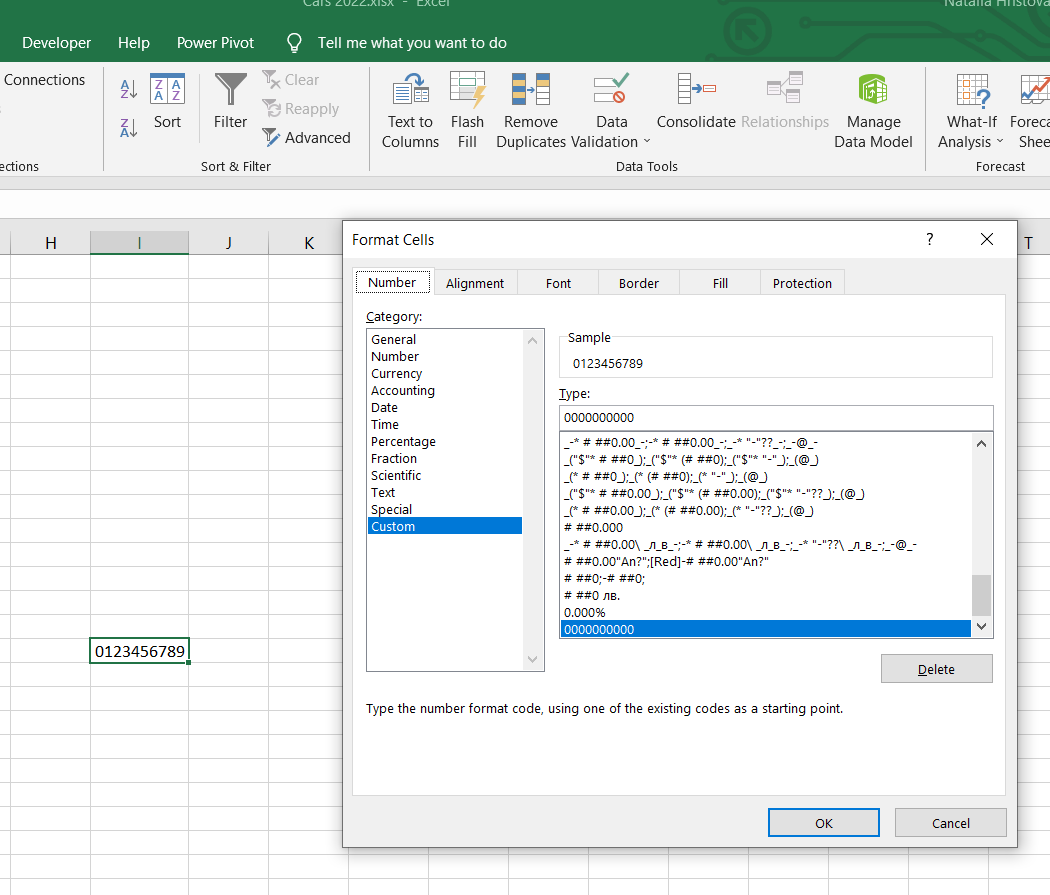Viewport: 1050px width, 895px height.
Task: Switch to the Alignment tab
Action: point(475,283)
